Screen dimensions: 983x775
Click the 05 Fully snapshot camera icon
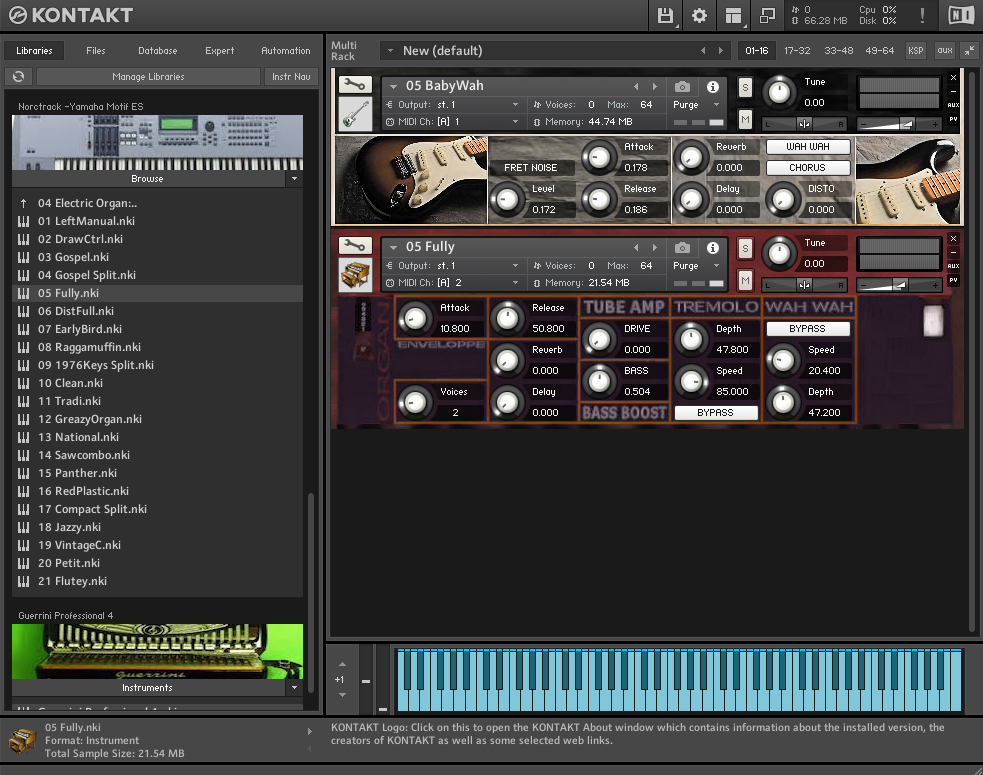pos(682,248)
